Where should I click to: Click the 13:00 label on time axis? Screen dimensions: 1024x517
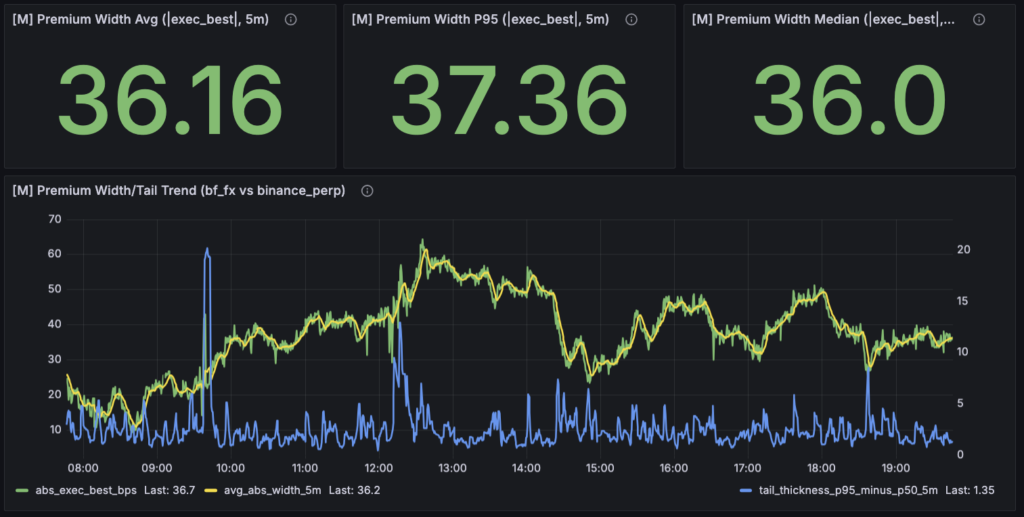tap(452, 467)
